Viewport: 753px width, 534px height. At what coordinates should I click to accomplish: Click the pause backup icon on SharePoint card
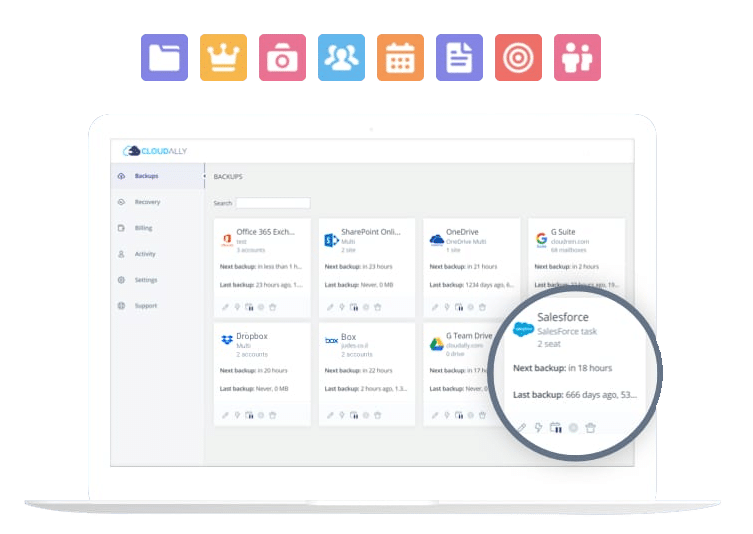click(x=354, y=307)
